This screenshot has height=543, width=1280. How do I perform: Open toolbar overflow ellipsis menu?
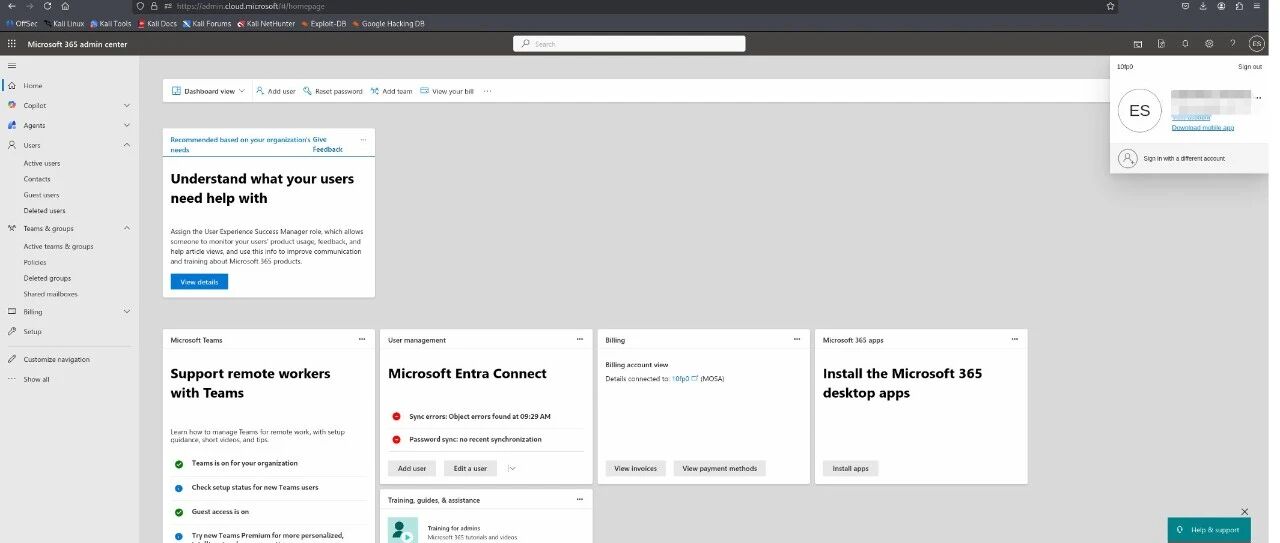[x=487, y=91]
